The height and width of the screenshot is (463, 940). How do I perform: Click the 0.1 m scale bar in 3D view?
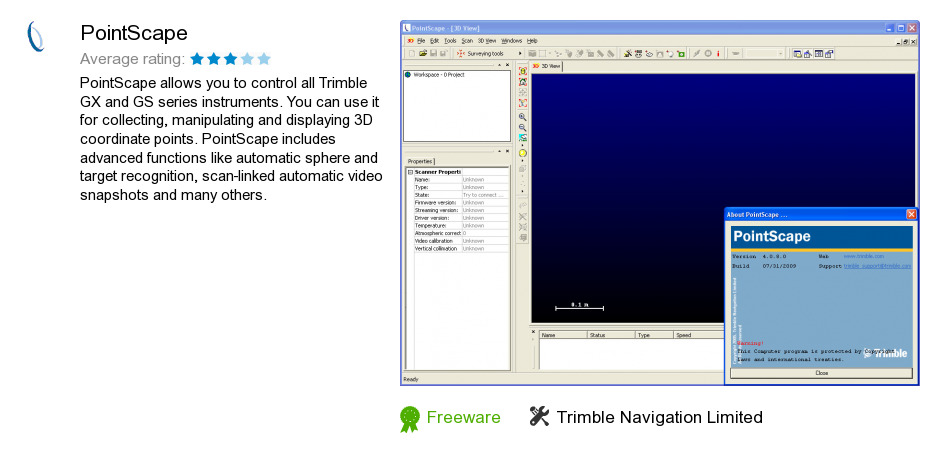point(579,306)
